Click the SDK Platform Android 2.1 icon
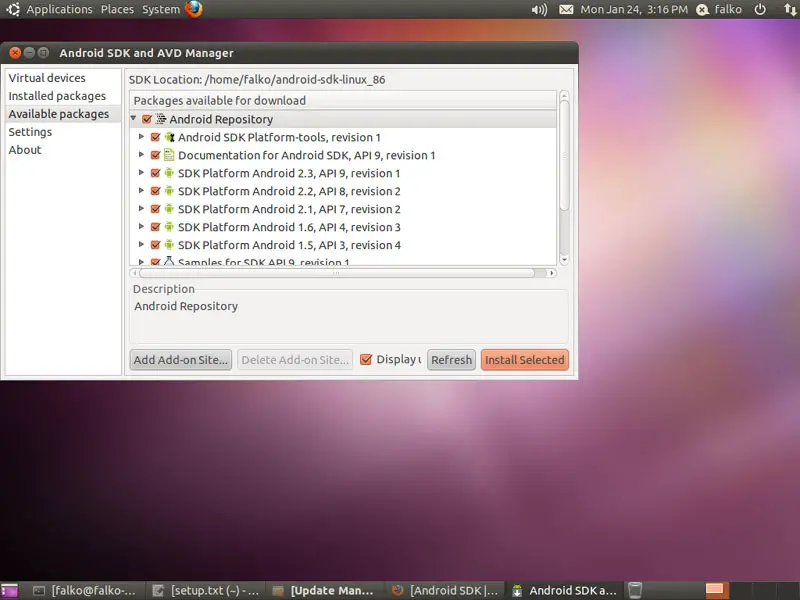800x600 pixels. click(x=169, y=209)
